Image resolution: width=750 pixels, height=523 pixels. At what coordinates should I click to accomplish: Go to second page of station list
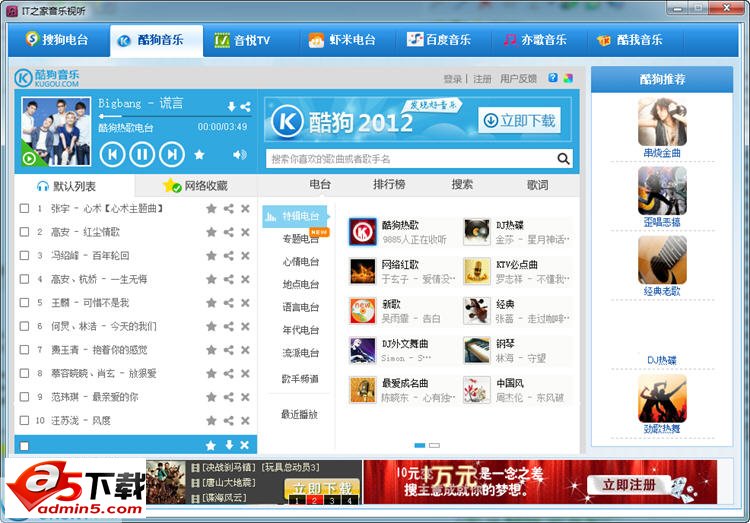(434, 445)
